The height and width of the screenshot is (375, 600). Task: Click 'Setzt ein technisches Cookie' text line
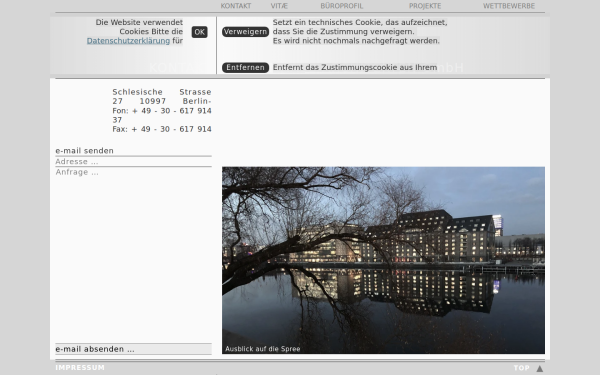360,23
